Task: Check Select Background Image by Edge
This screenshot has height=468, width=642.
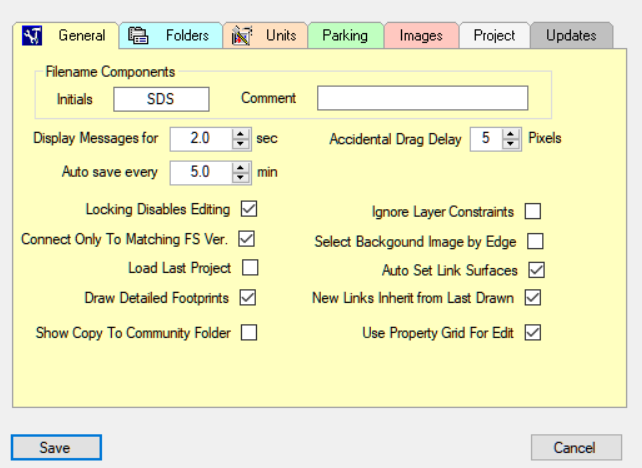Action: 535,241
